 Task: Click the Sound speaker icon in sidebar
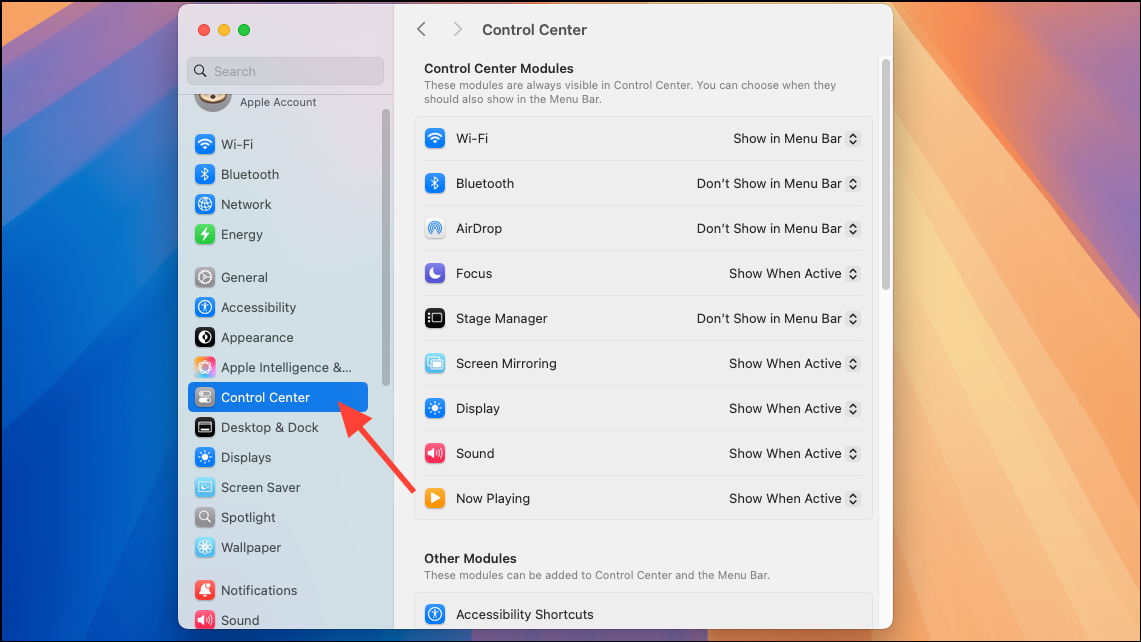(204, 619)
